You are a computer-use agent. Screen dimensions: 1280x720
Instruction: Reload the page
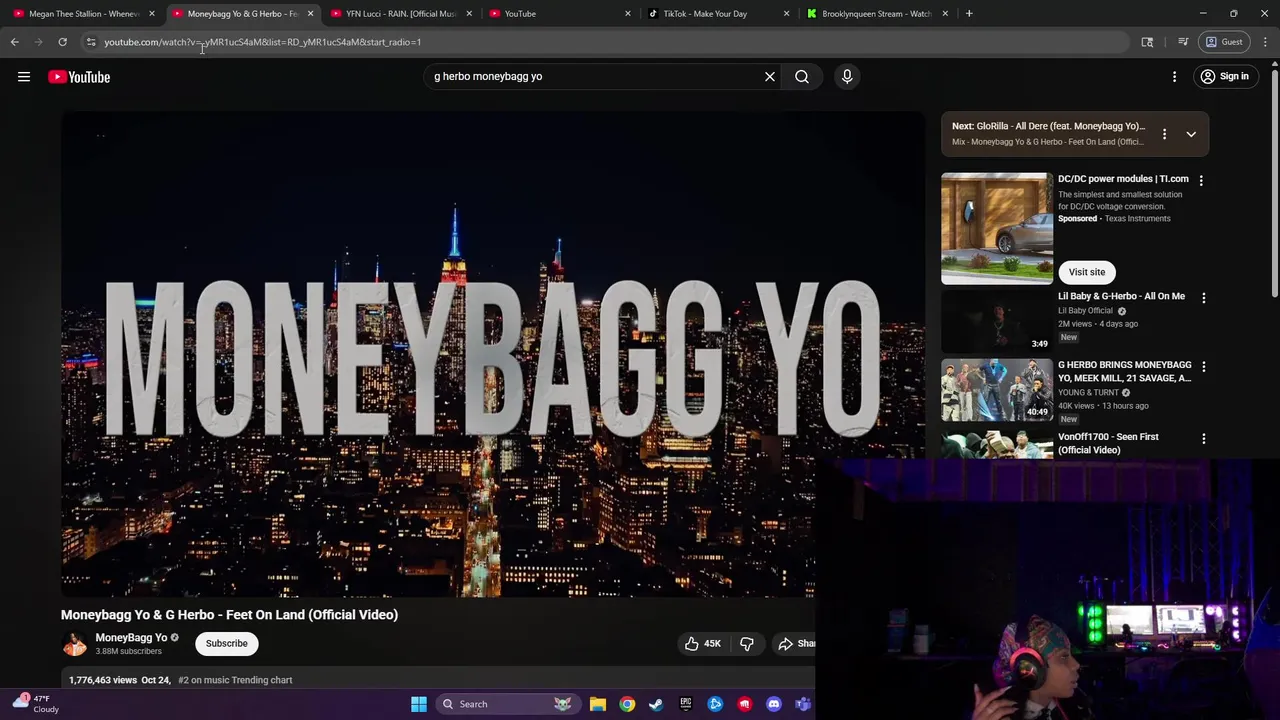pos(62,42)
